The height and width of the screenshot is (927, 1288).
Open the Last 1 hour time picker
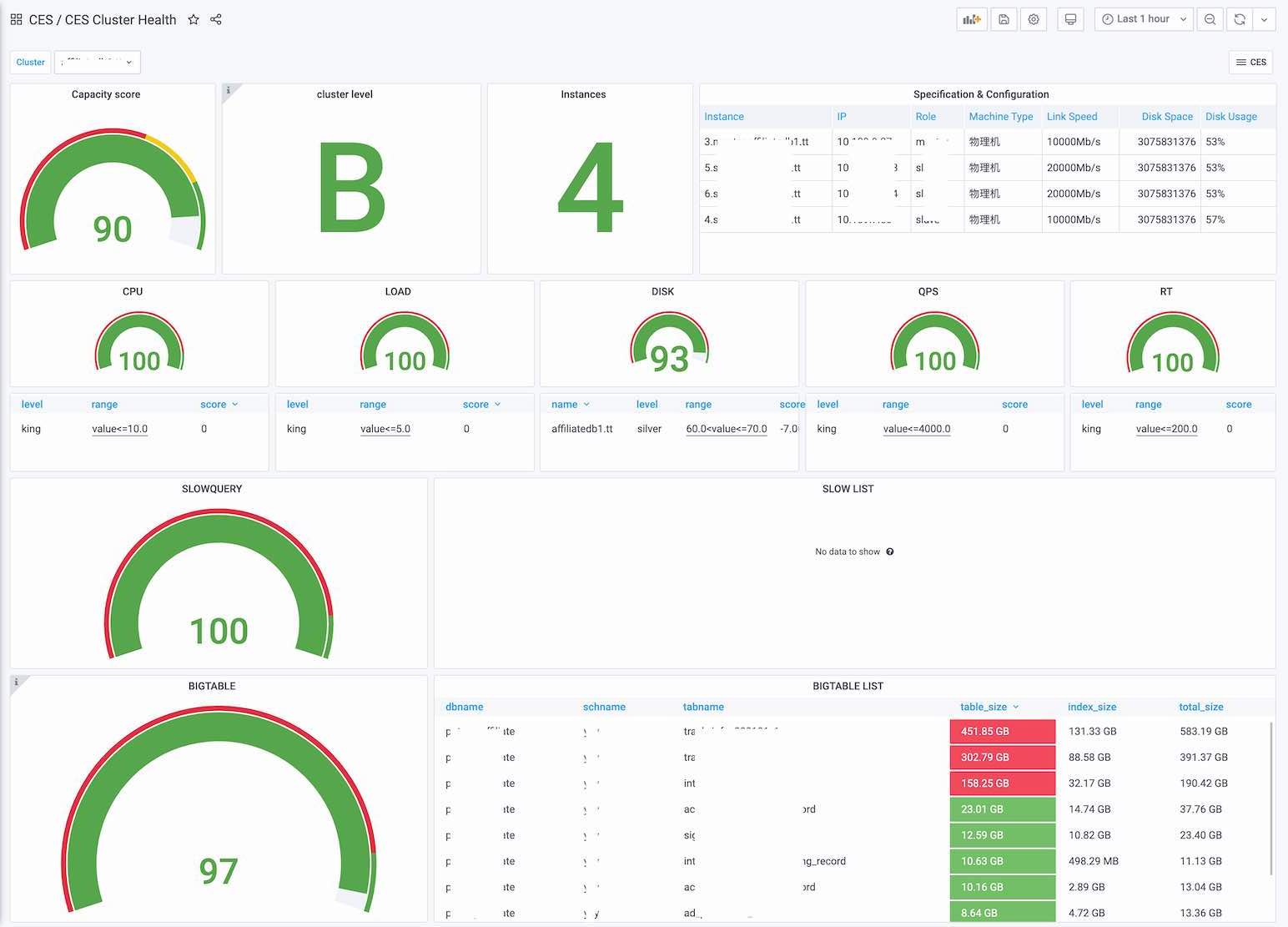click(x=1144, y=19)
